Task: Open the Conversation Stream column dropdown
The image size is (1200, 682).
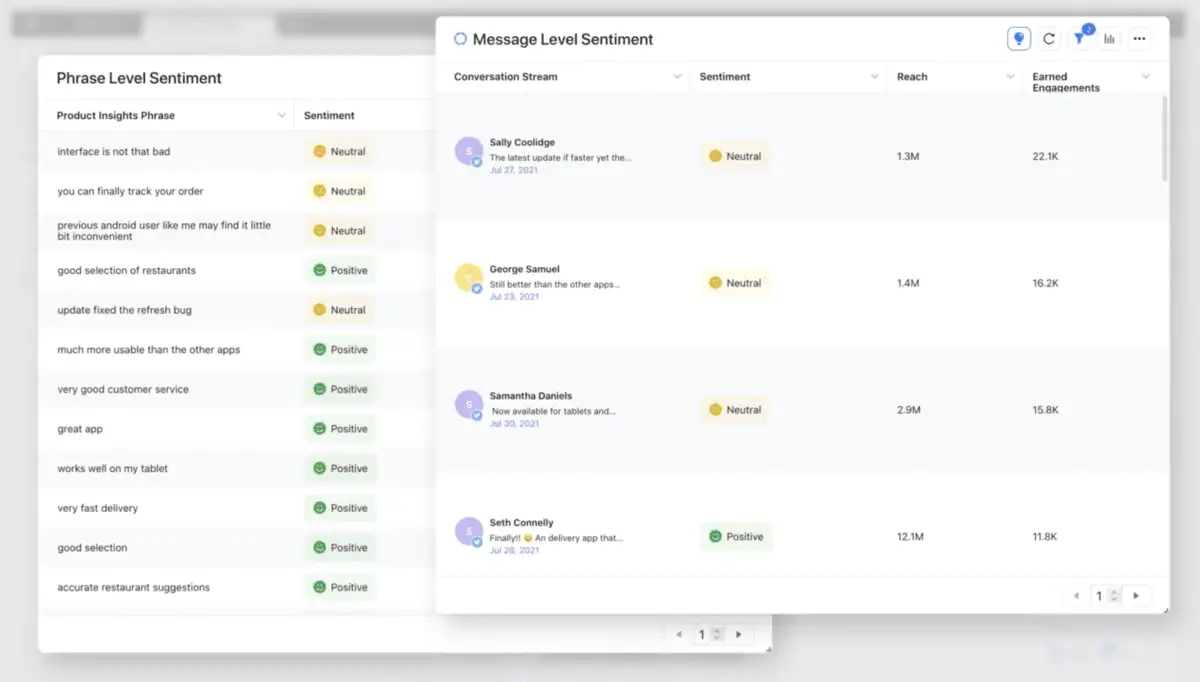Action: pyautogui.click(x=678, y=76)
